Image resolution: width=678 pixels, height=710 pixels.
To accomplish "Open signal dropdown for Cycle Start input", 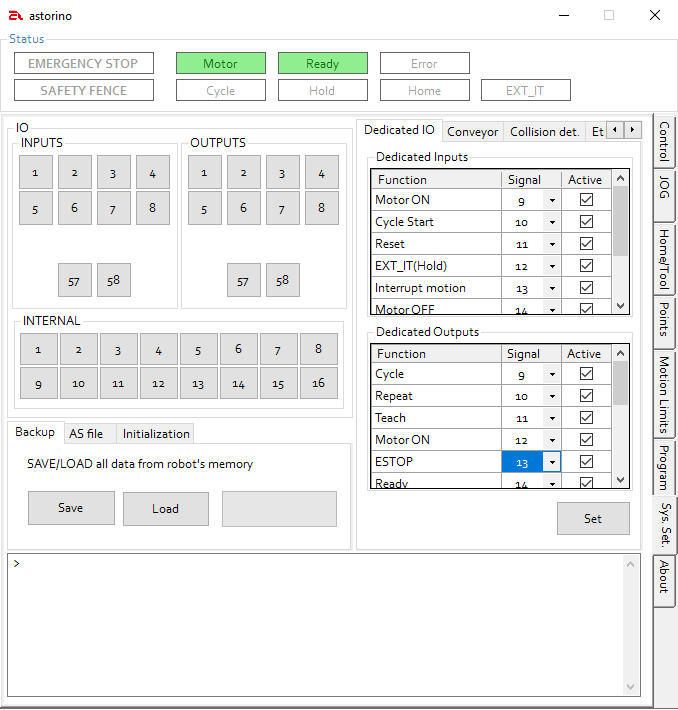I will [552, 222].
